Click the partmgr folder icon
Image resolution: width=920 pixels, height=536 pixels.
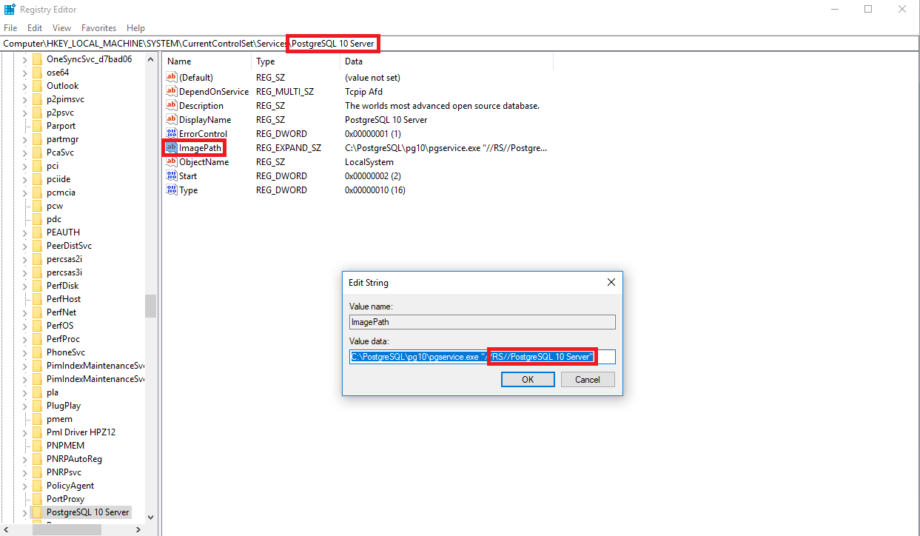tap(38, 139)
